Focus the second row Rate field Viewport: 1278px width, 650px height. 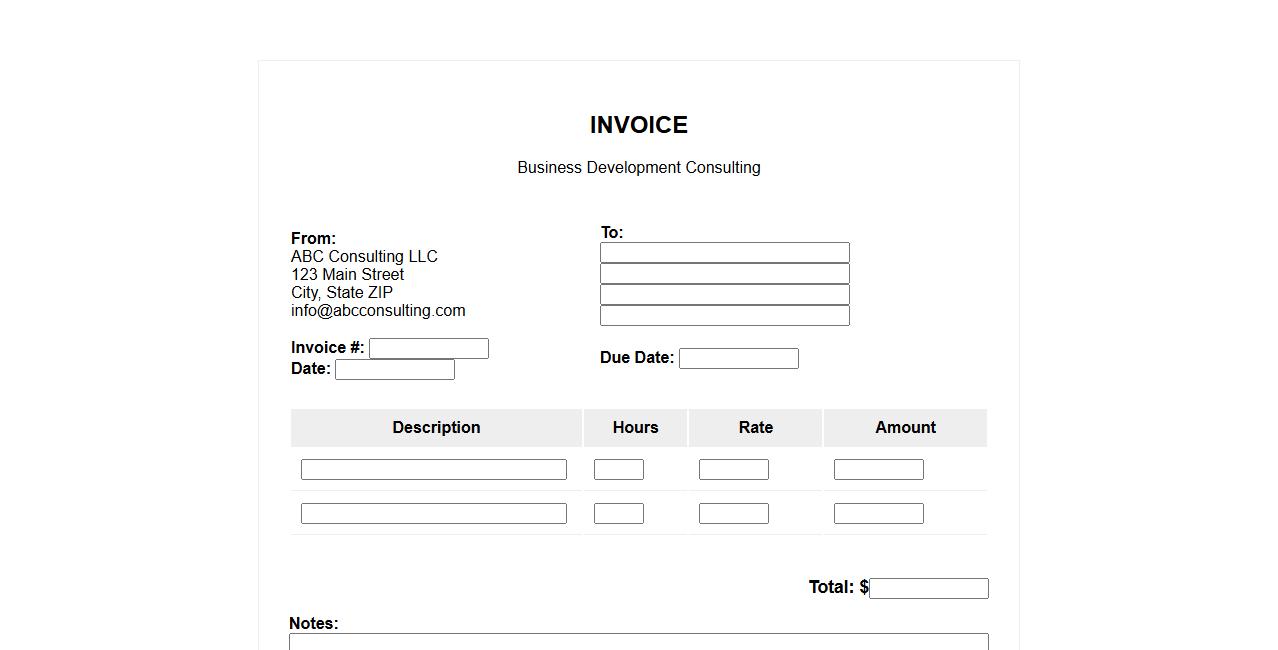click(x=733, y=514)
